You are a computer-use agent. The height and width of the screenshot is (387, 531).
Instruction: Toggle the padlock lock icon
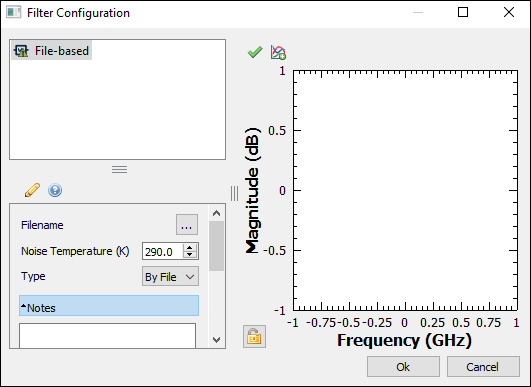point(254,337)
